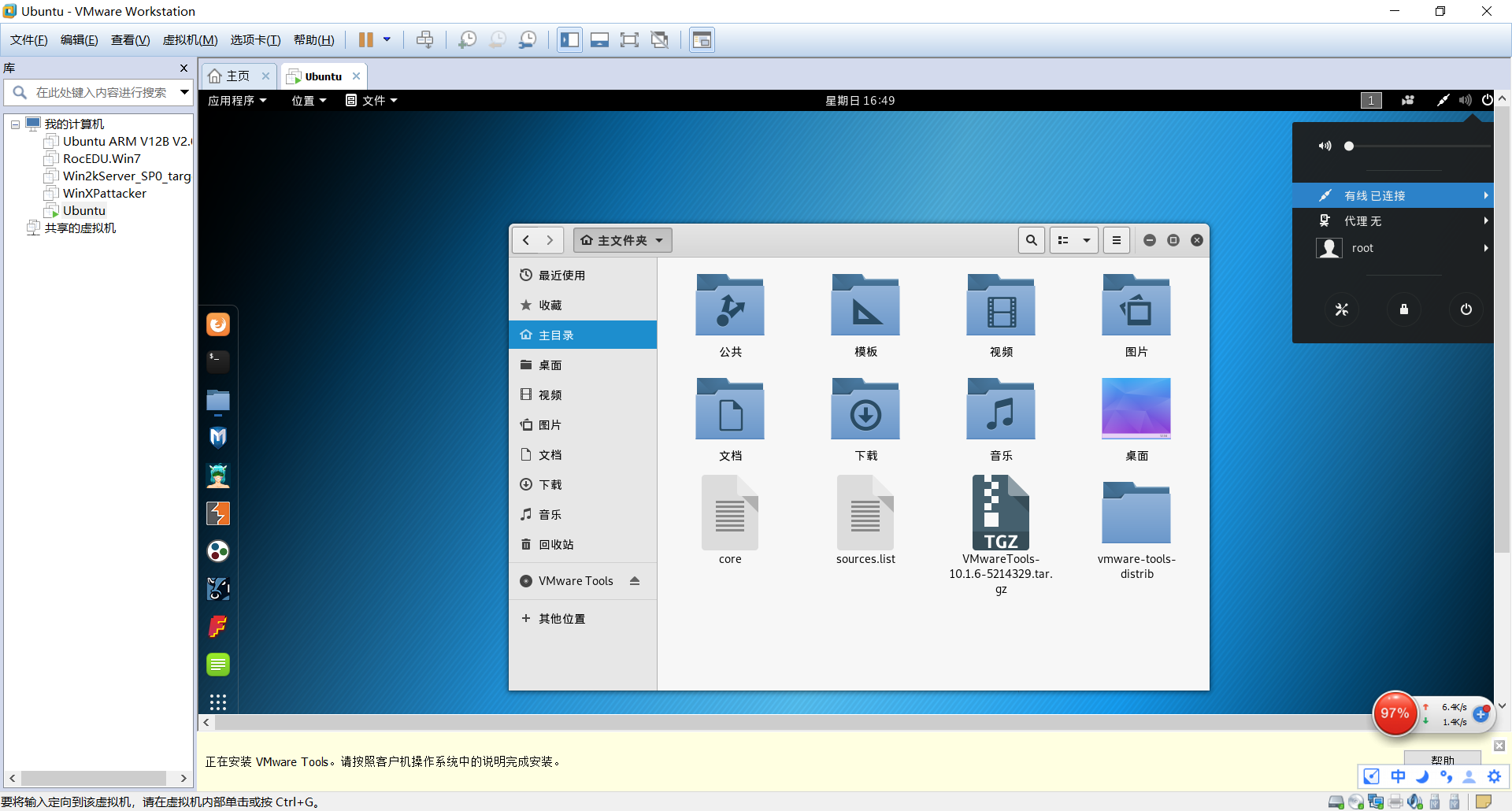The image size is (1512, 811).
Task: Toggle Unity mode in the toolbar
Action: point(659,39)
